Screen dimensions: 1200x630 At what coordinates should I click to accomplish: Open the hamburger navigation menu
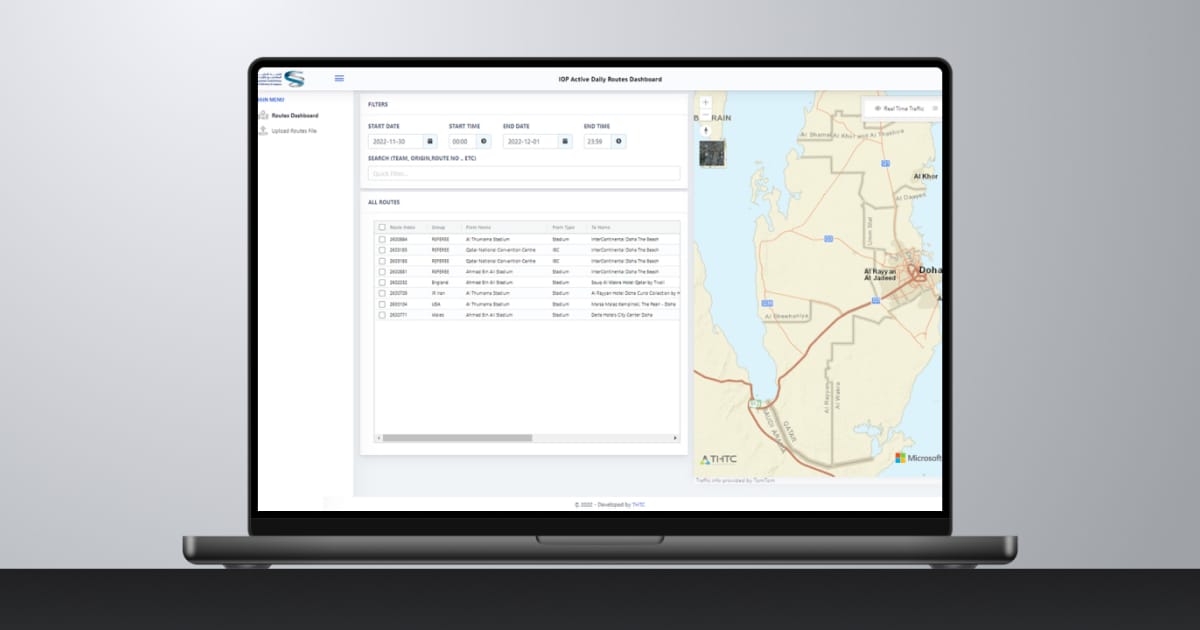[x=339, y=78]
